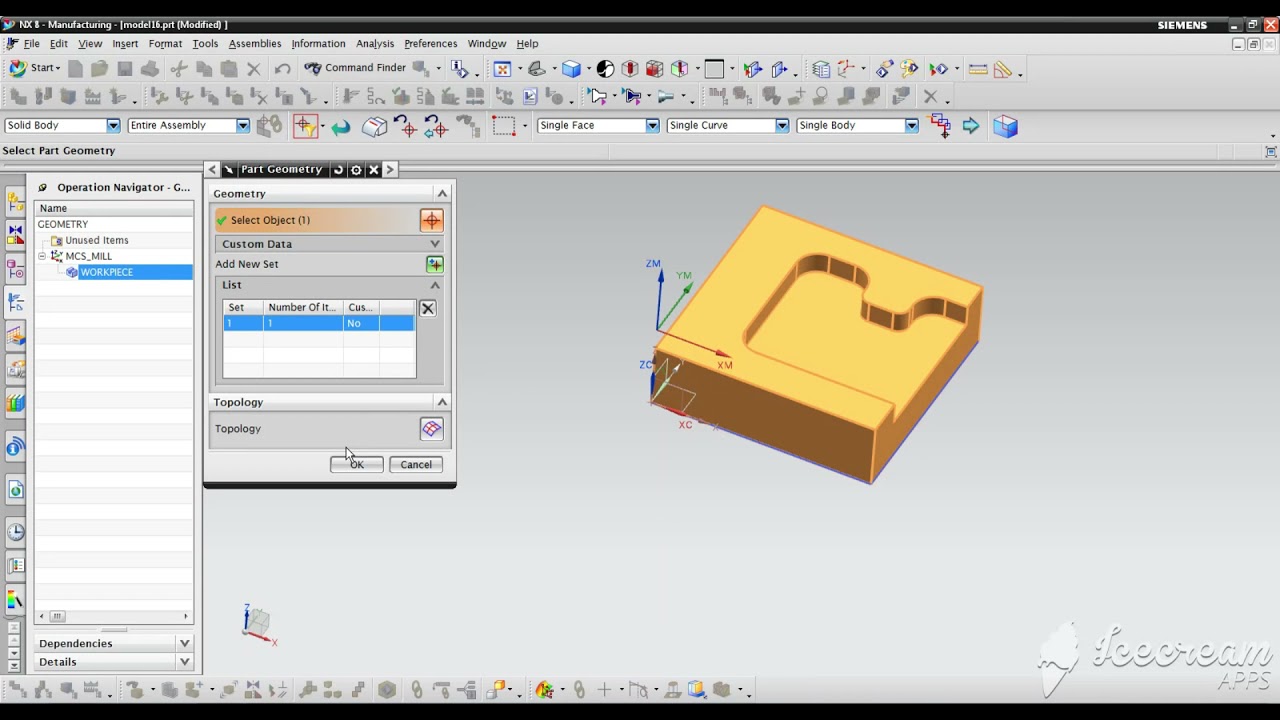Open the Assemblies menu
Image resolution: width=1280 pixels, height=720 pixels.
click(x=255, y=44)
